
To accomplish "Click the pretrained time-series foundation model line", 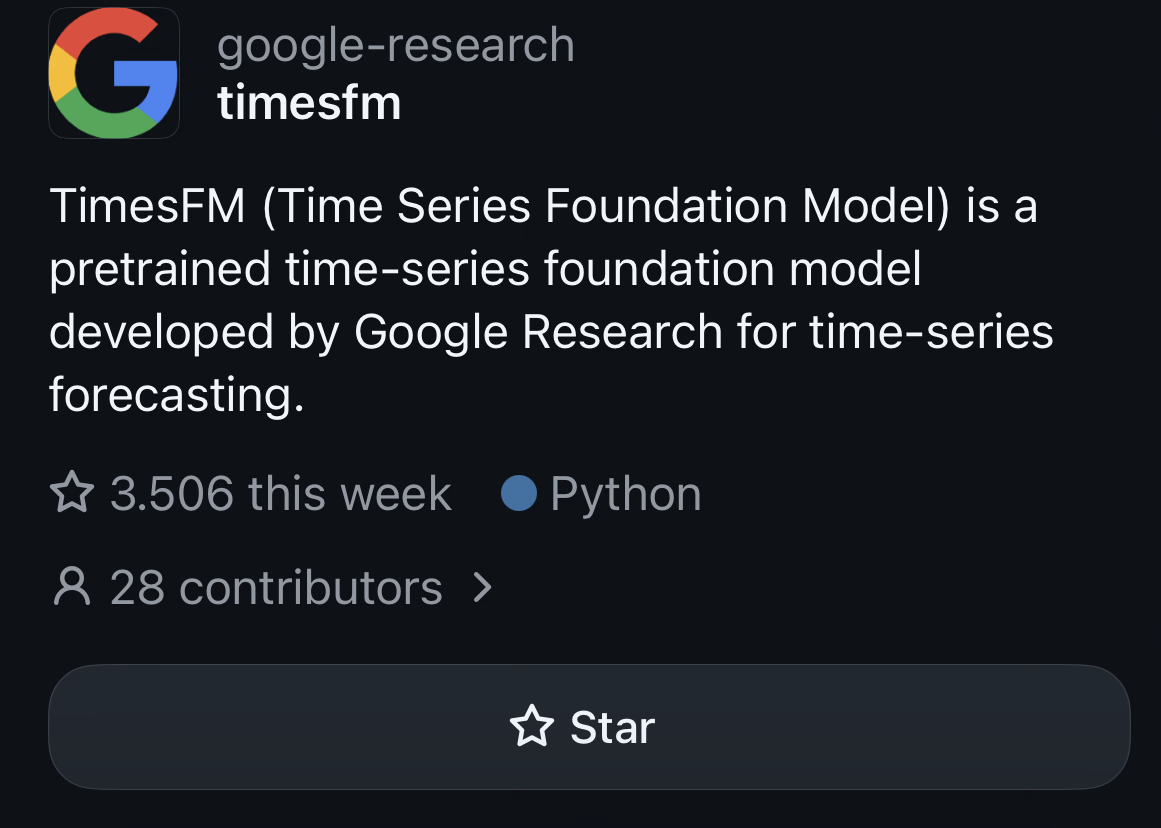I will pyautogui.click(x=485, y=268).
